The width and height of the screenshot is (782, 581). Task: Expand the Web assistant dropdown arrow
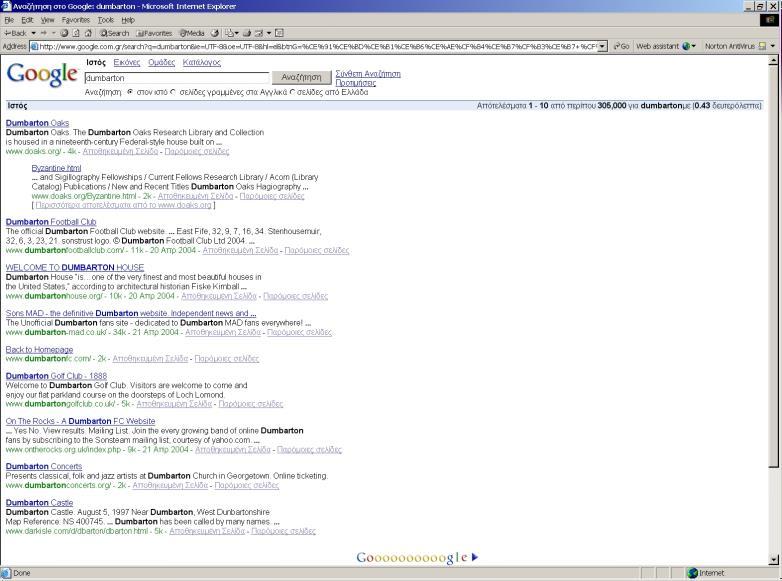(694, 46)
